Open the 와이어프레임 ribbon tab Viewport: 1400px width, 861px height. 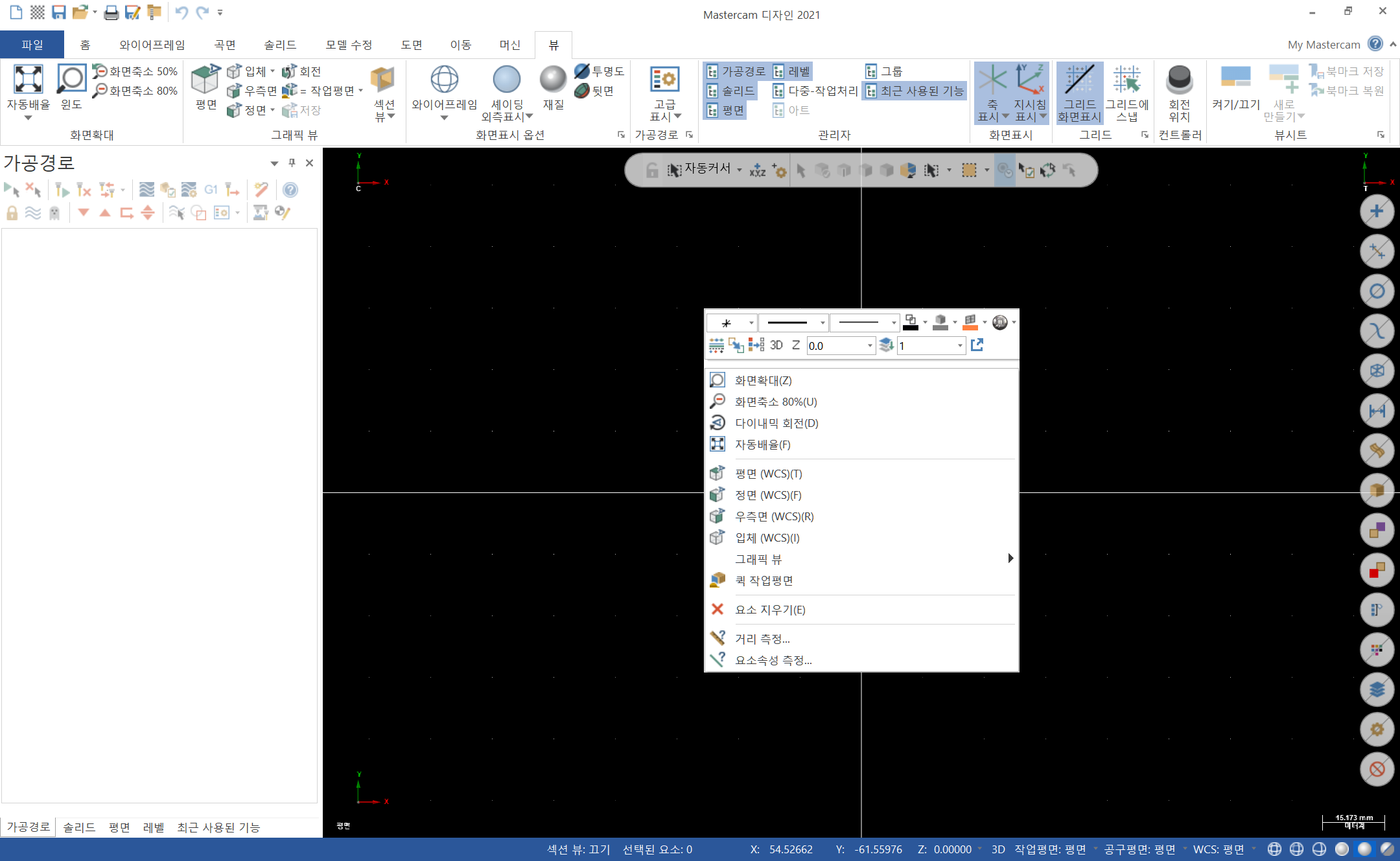tap(152, 45)
